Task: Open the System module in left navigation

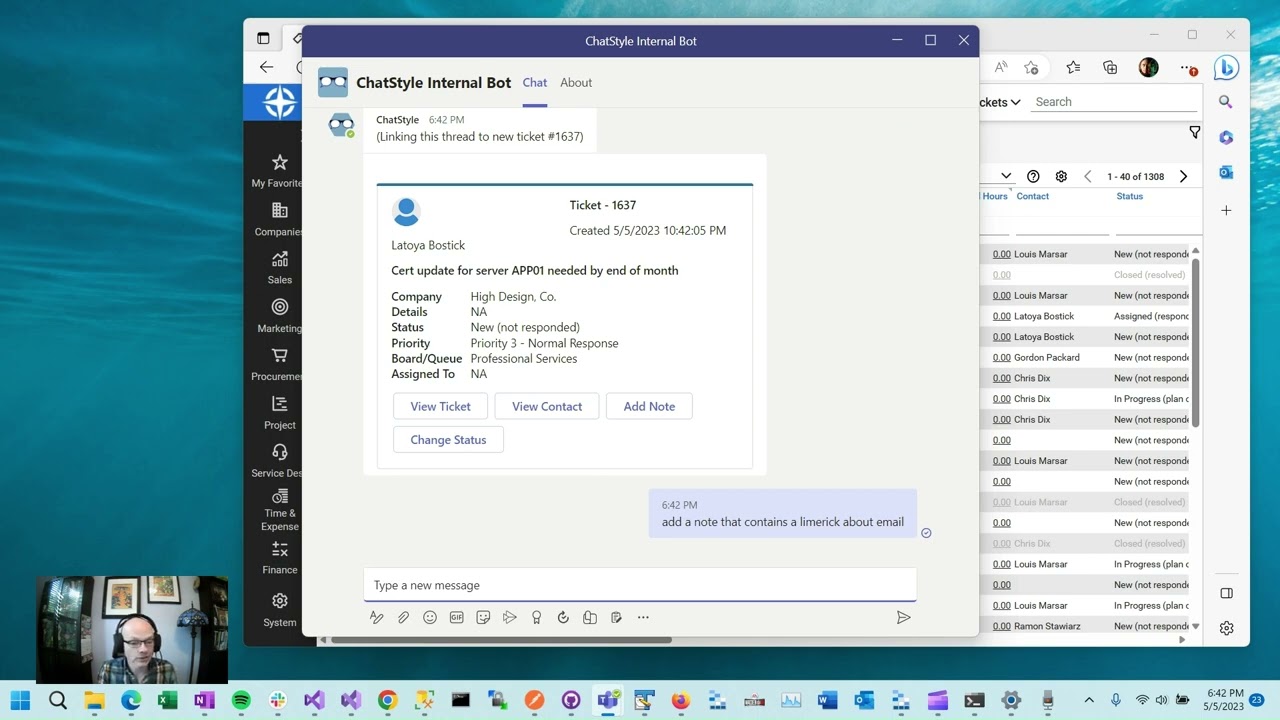Action: 280,610
